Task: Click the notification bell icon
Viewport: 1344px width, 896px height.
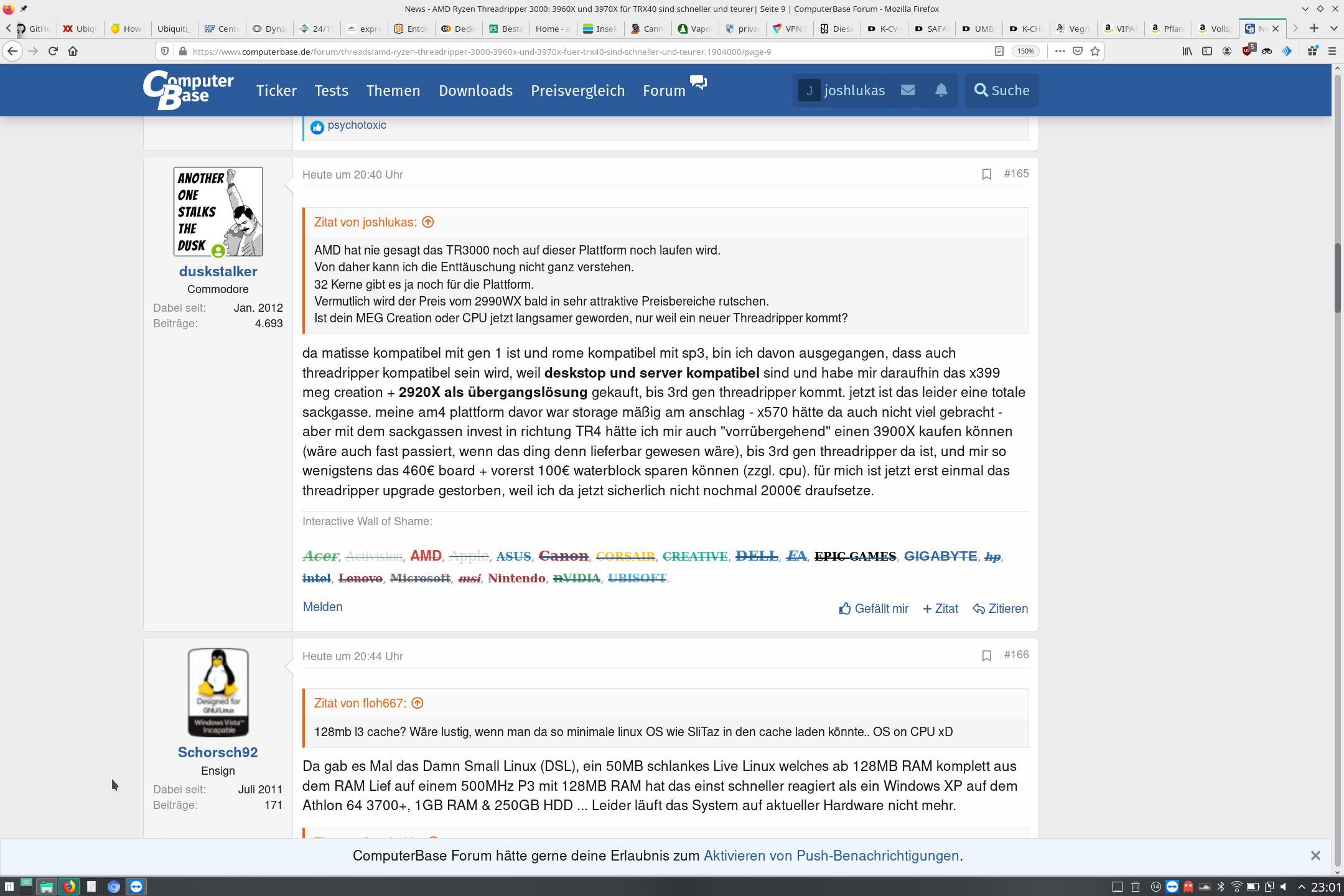Action: pos(941,90)
